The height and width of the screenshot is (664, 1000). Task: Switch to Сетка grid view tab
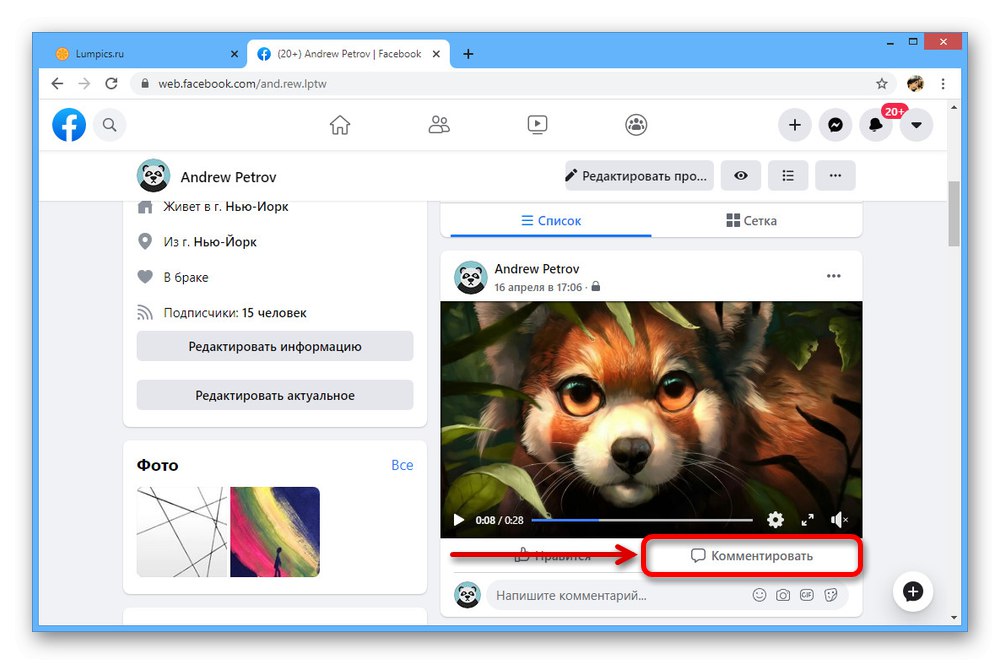751,221
